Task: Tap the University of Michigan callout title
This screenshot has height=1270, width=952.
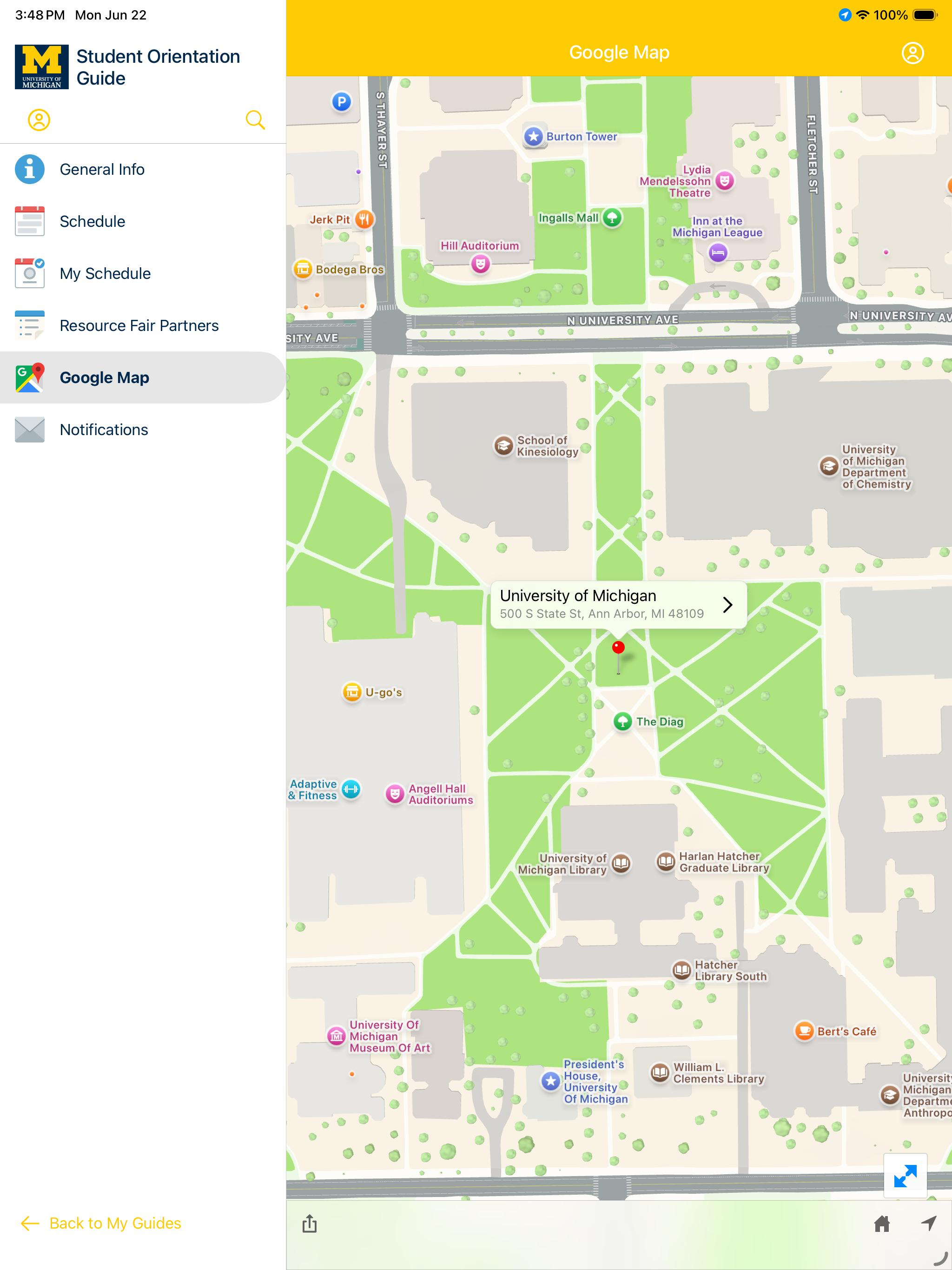Action: [x=578, y=595]
